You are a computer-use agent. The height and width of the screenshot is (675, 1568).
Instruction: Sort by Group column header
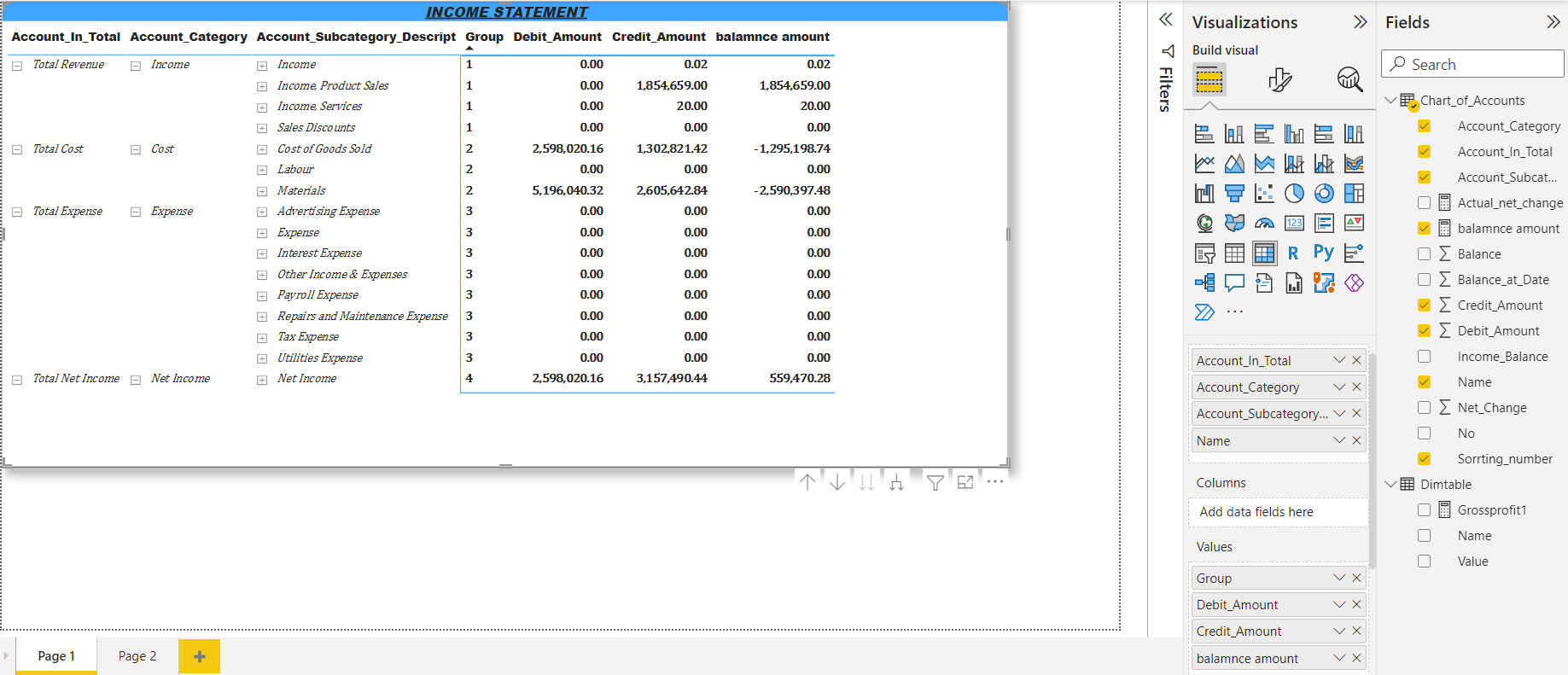click(484, 37)
